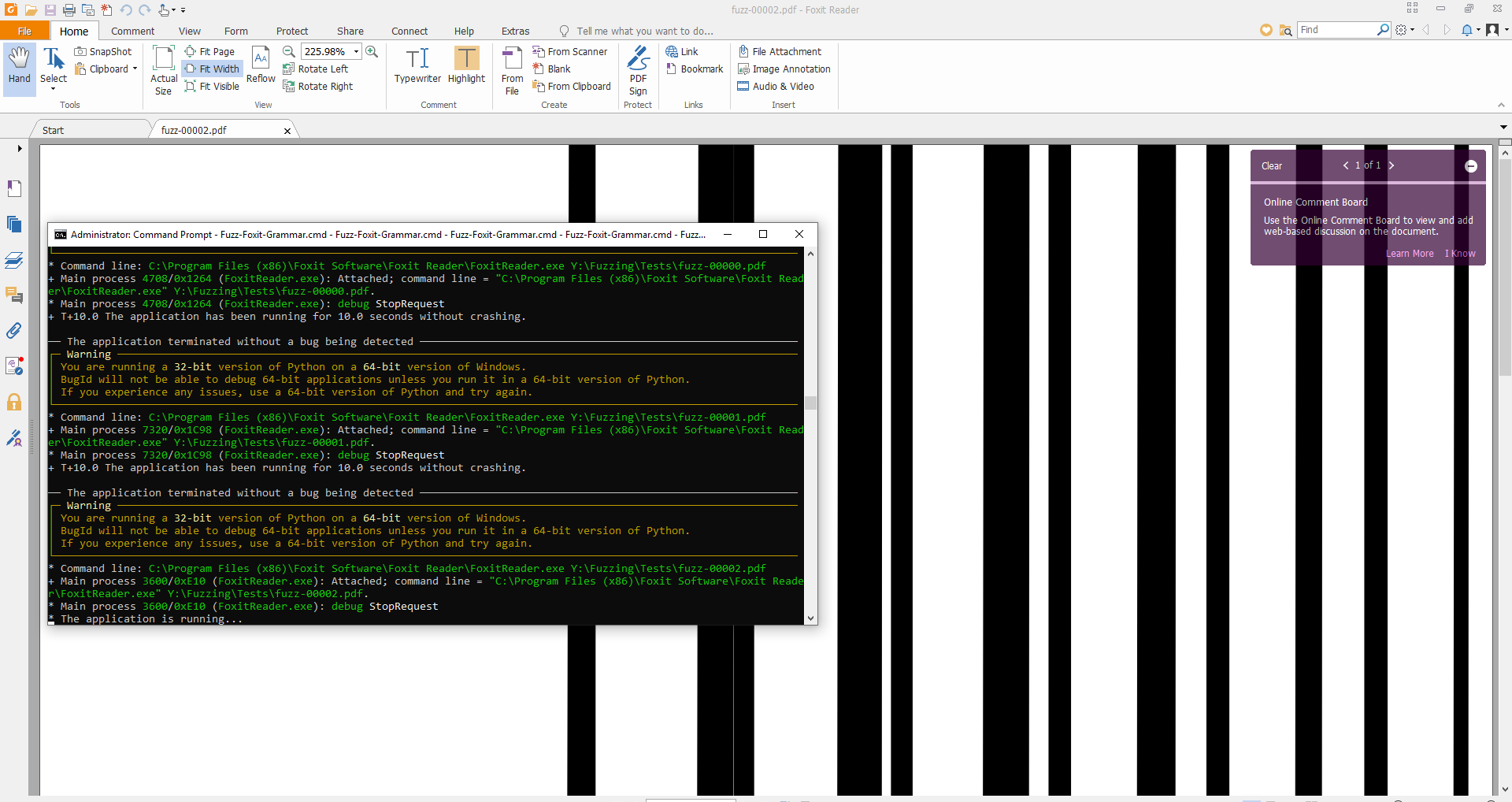Create PDF From Clipboard
The width and height of the screenshot is (1512, 802).
[572, 87]
